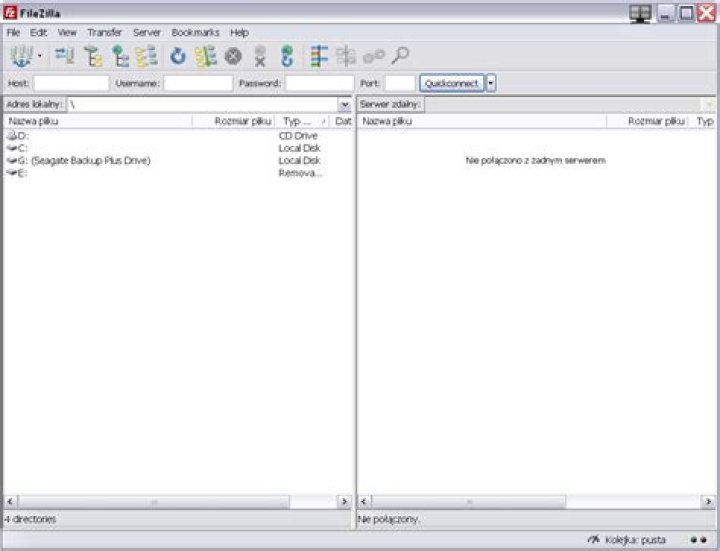The height and width of the screenshot is (551, 720).
Task: Click remote panel scrollbar right arrow
Action: tap(708, 501)
